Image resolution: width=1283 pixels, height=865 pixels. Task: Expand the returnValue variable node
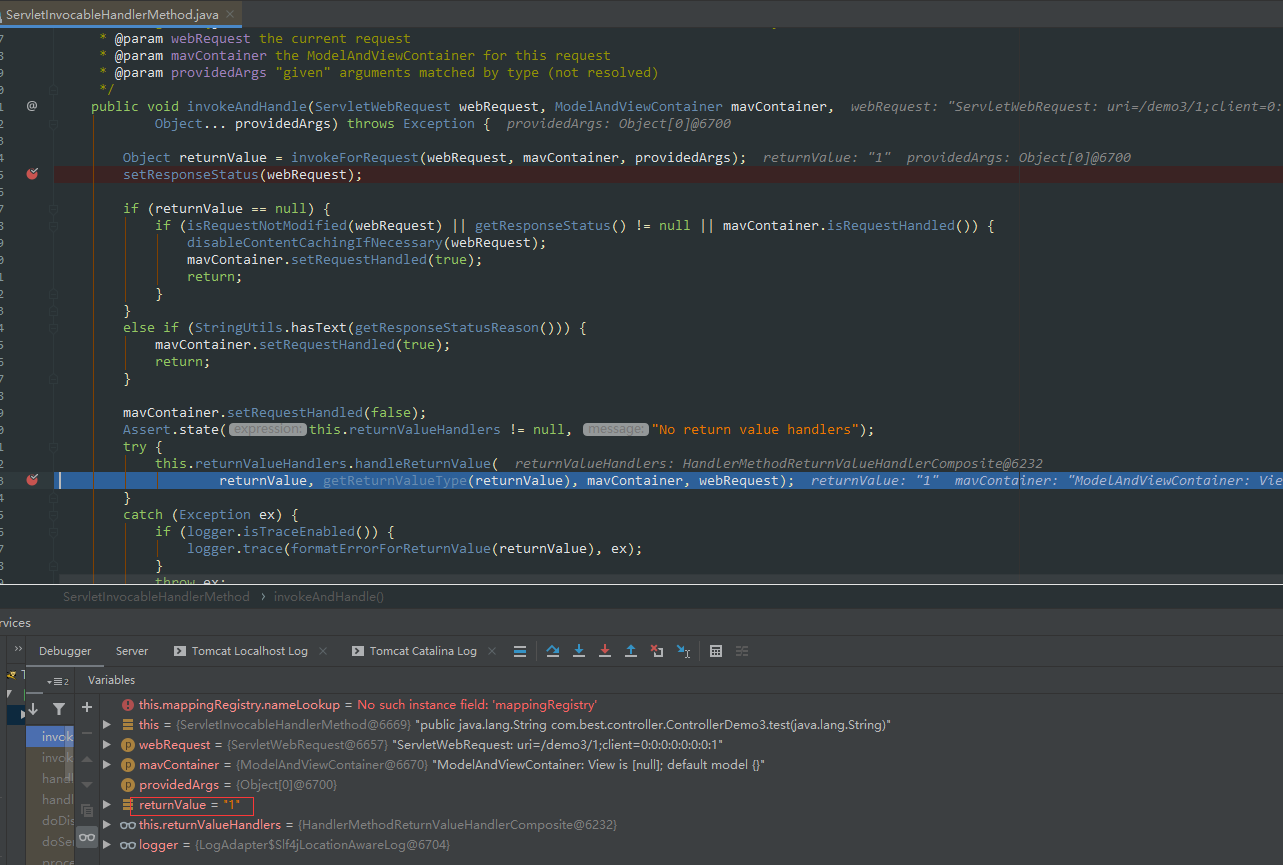[107, 805]
